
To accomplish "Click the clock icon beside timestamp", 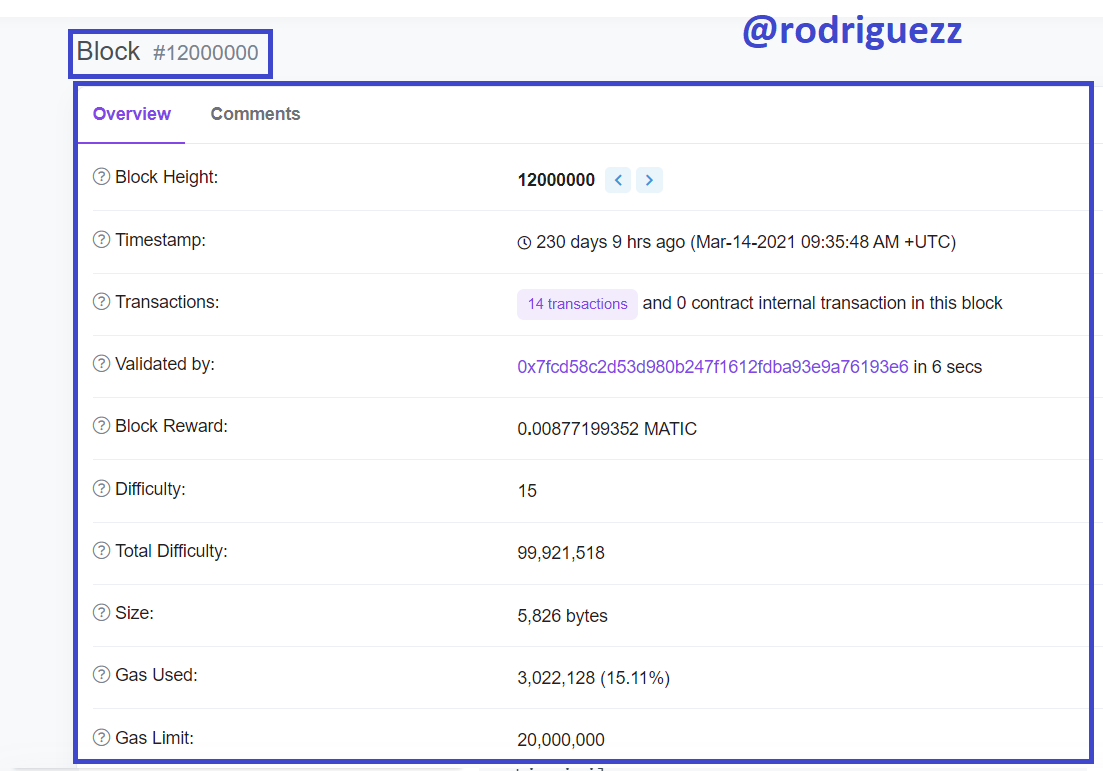I will (x=524, y=243).
